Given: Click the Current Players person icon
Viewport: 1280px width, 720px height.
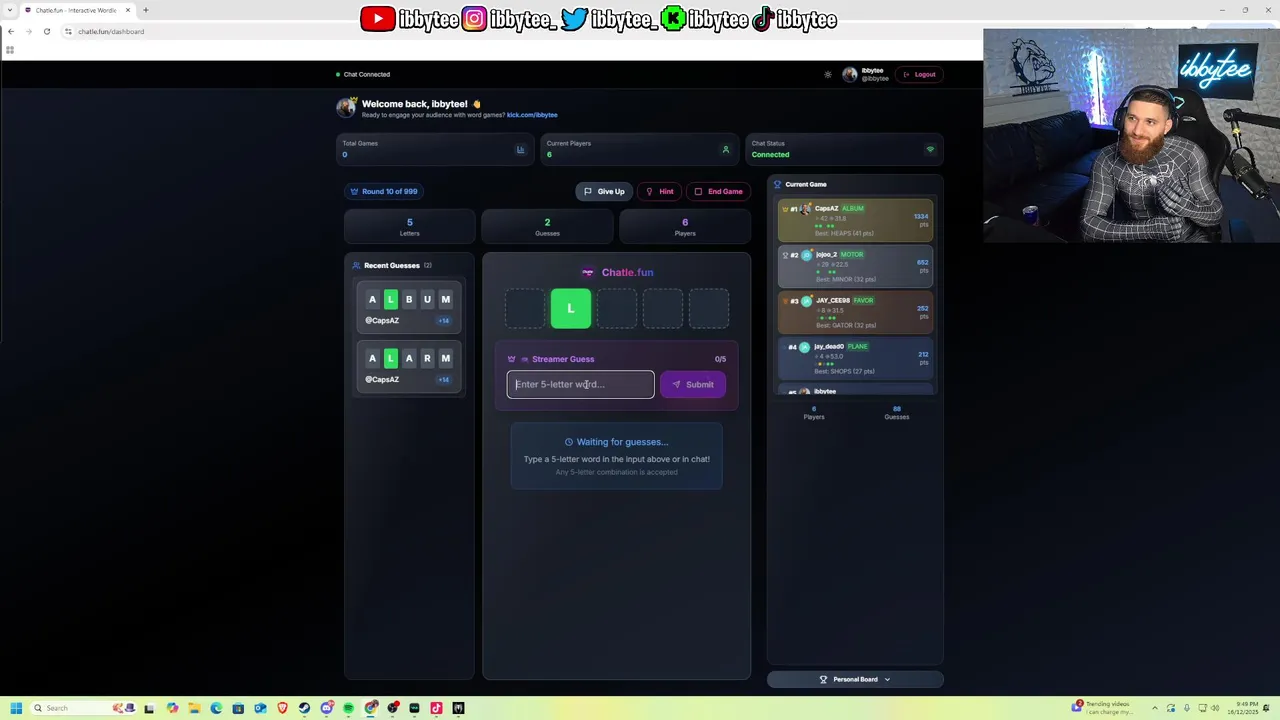Looking at the screenshot, I should pos(726,150).
